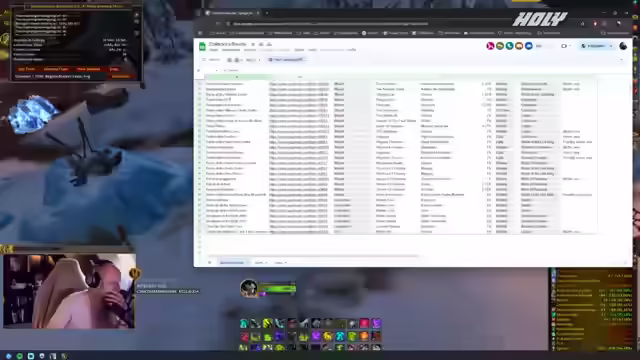Click the green Google Sheets home icon
This screenshot has width=640, height=360.
point(202,47)
